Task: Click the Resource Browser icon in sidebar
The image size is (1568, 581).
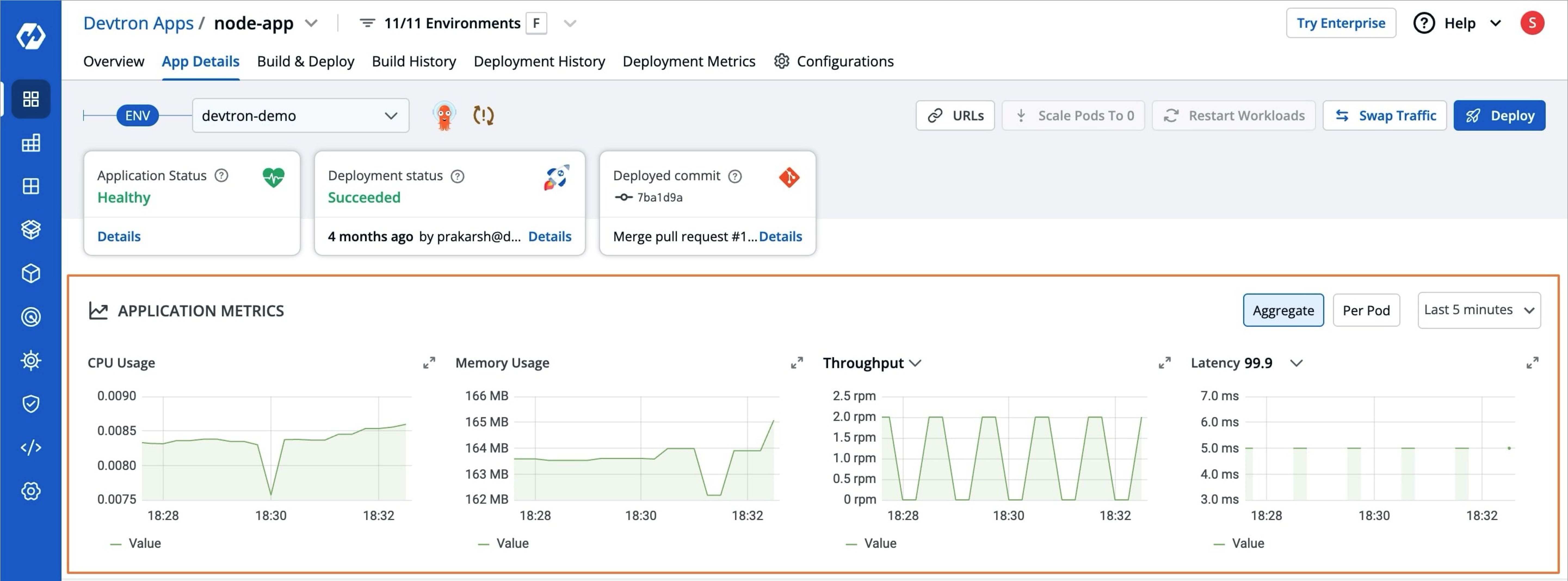Action: [31, 186]
